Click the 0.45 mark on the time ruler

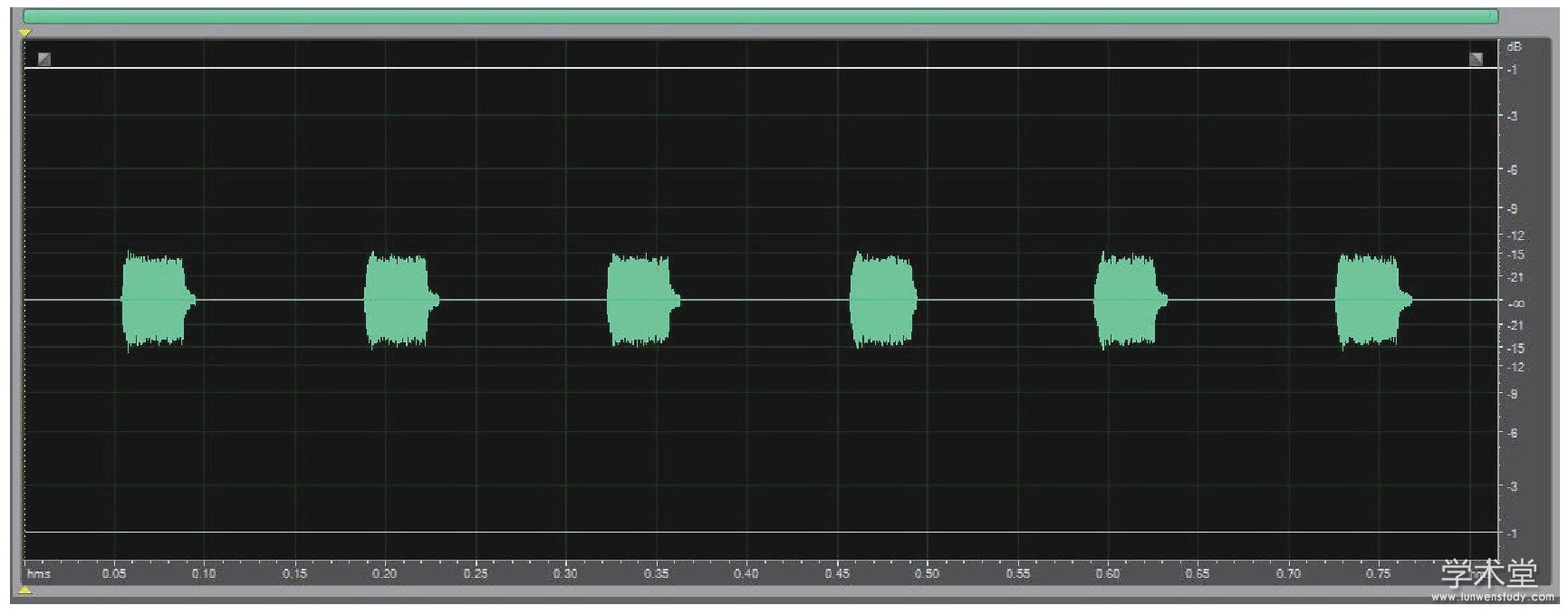click(837, 573)
